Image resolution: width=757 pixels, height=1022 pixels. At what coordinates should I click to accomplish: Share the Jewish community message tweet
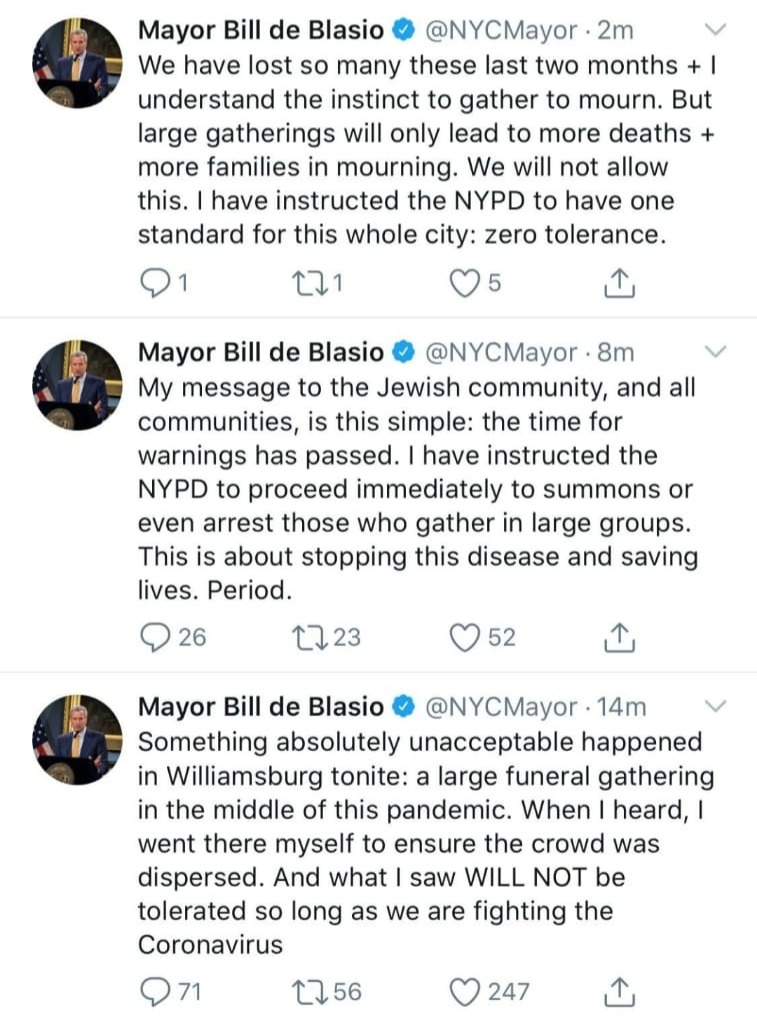(621, 637)
